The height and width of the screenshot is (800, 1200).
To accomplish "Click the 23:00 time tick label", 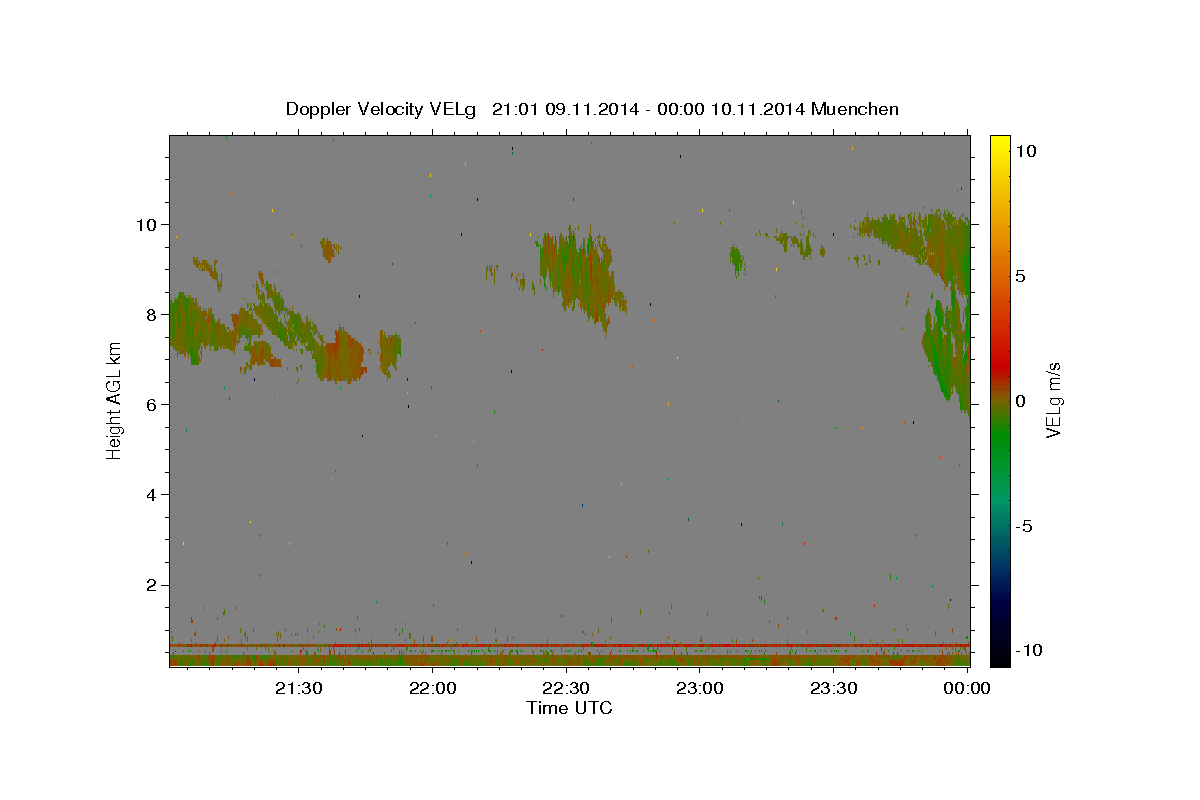I will pos(700,688).
